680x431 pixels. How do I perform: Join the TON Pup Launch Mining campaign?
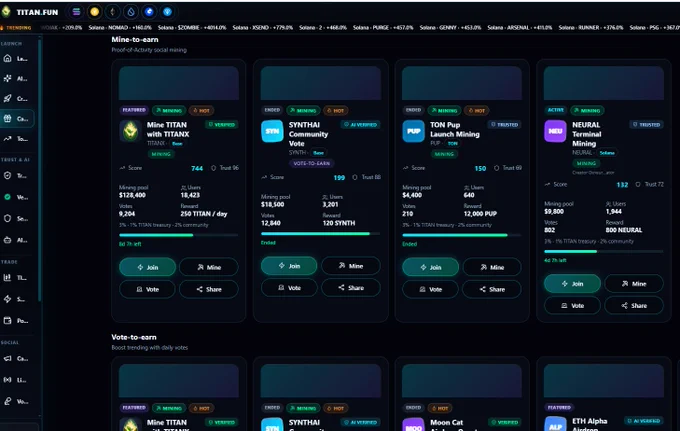[x=430, y=267]
